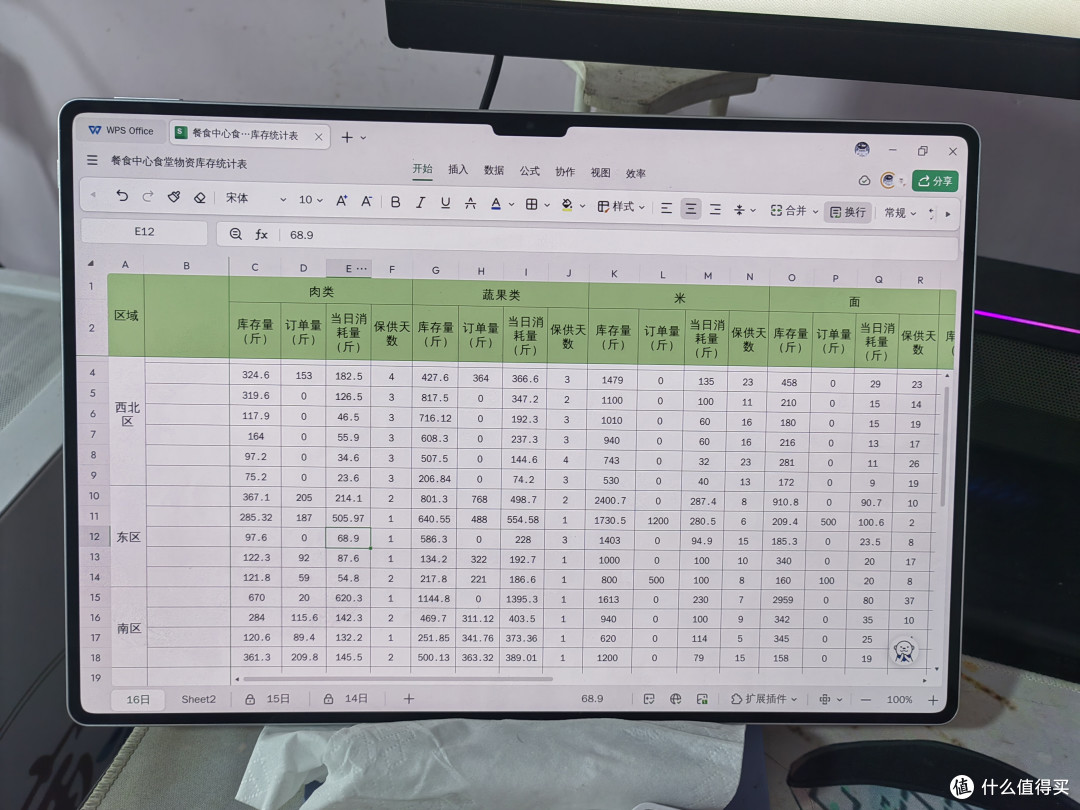
Task: Apply font color A icon
Action: tap(496, 204)
